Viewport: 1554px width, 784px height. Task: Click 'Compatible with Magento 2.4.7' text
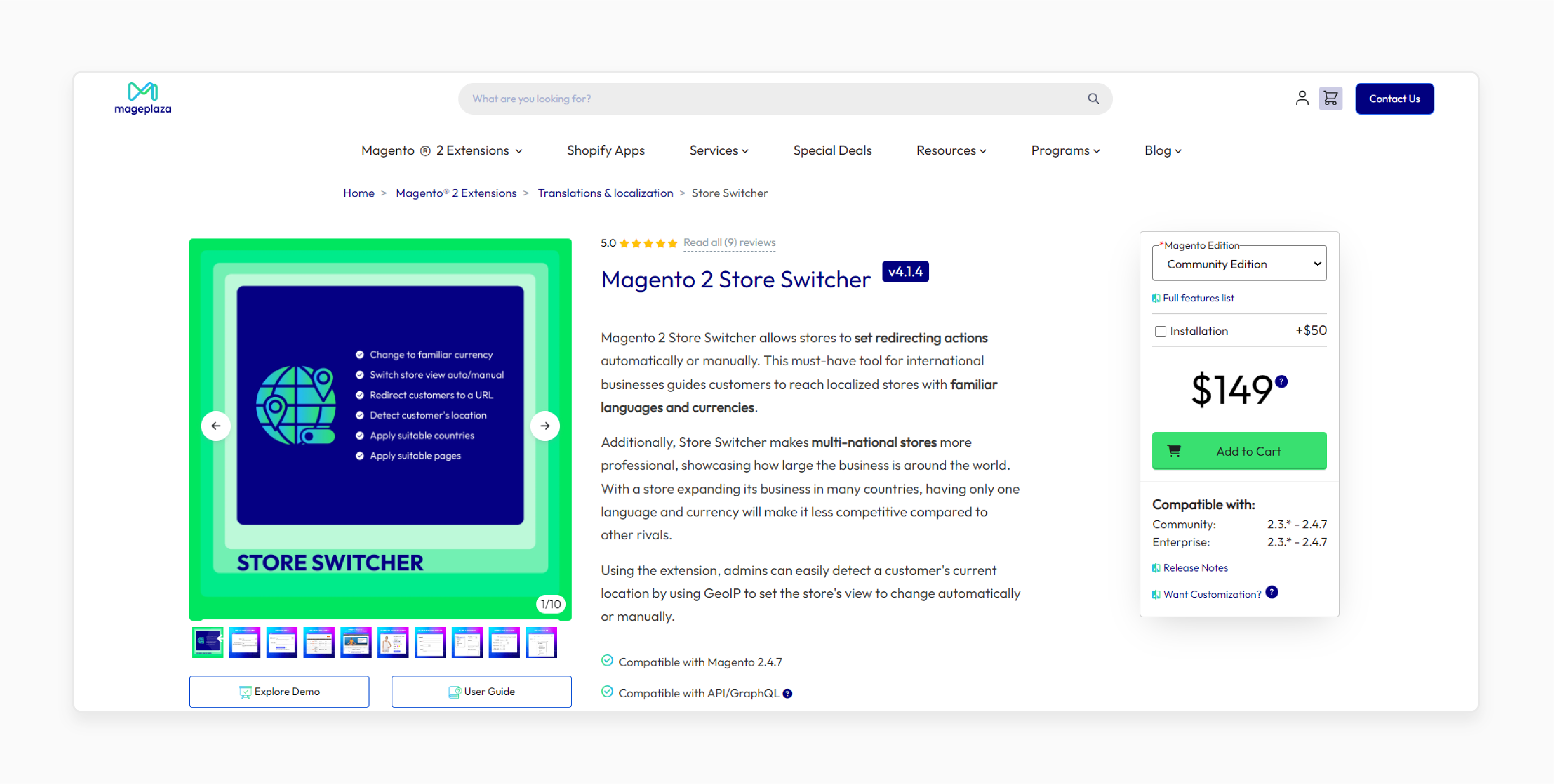[x=700, y=662]
